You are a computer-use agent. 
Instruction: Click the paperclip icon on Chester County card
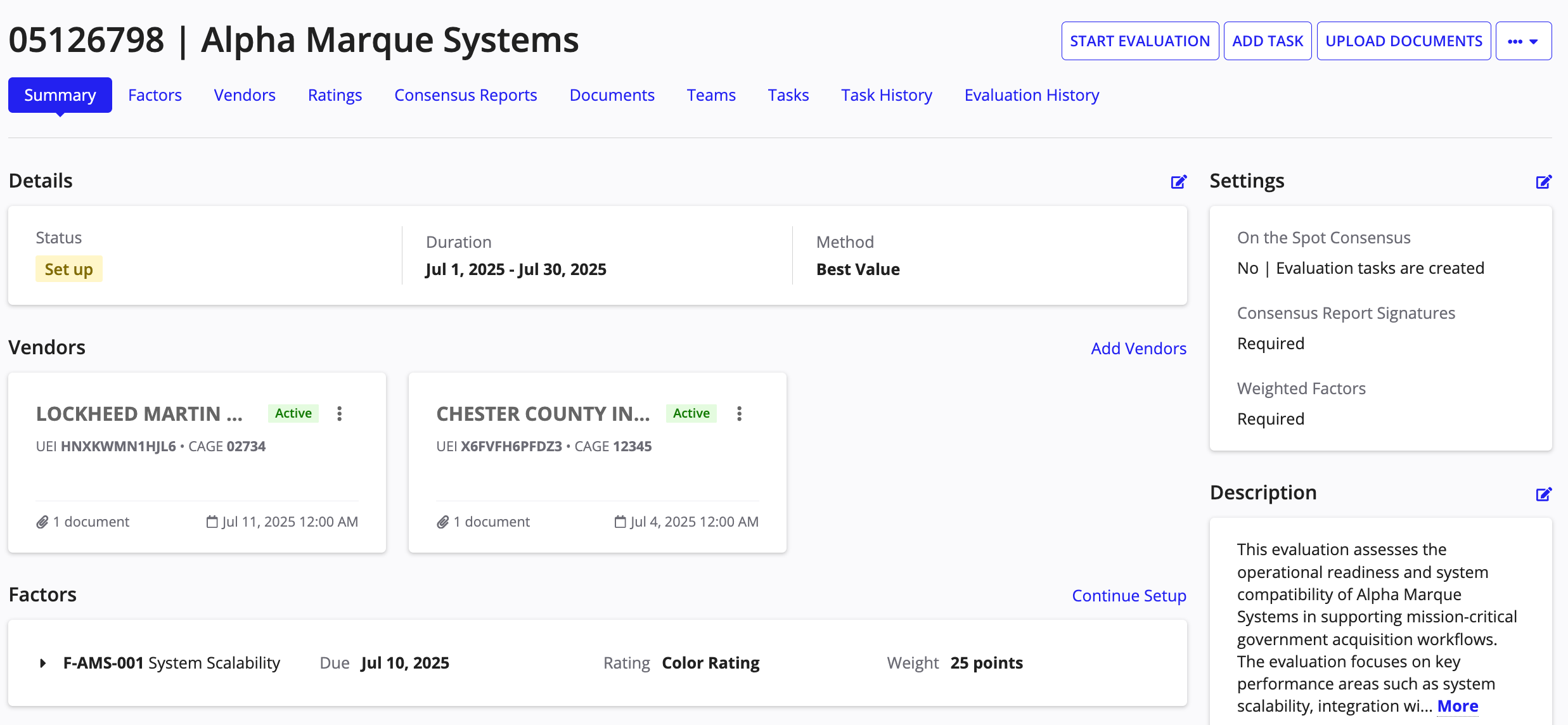click(x=443, y=522)
